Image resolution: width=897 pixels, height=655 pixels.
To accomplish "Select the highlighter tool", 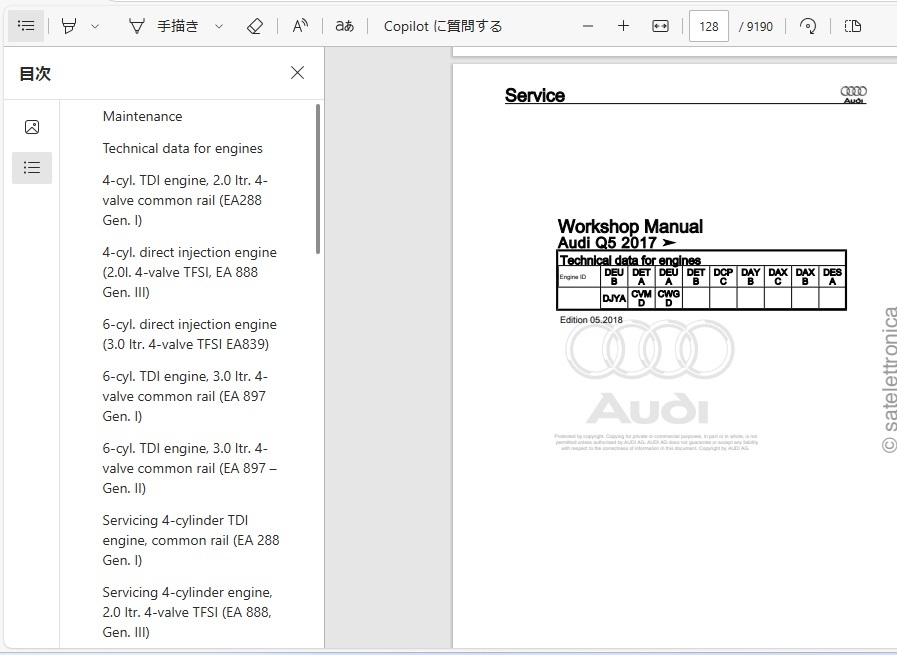I will 69,26.
